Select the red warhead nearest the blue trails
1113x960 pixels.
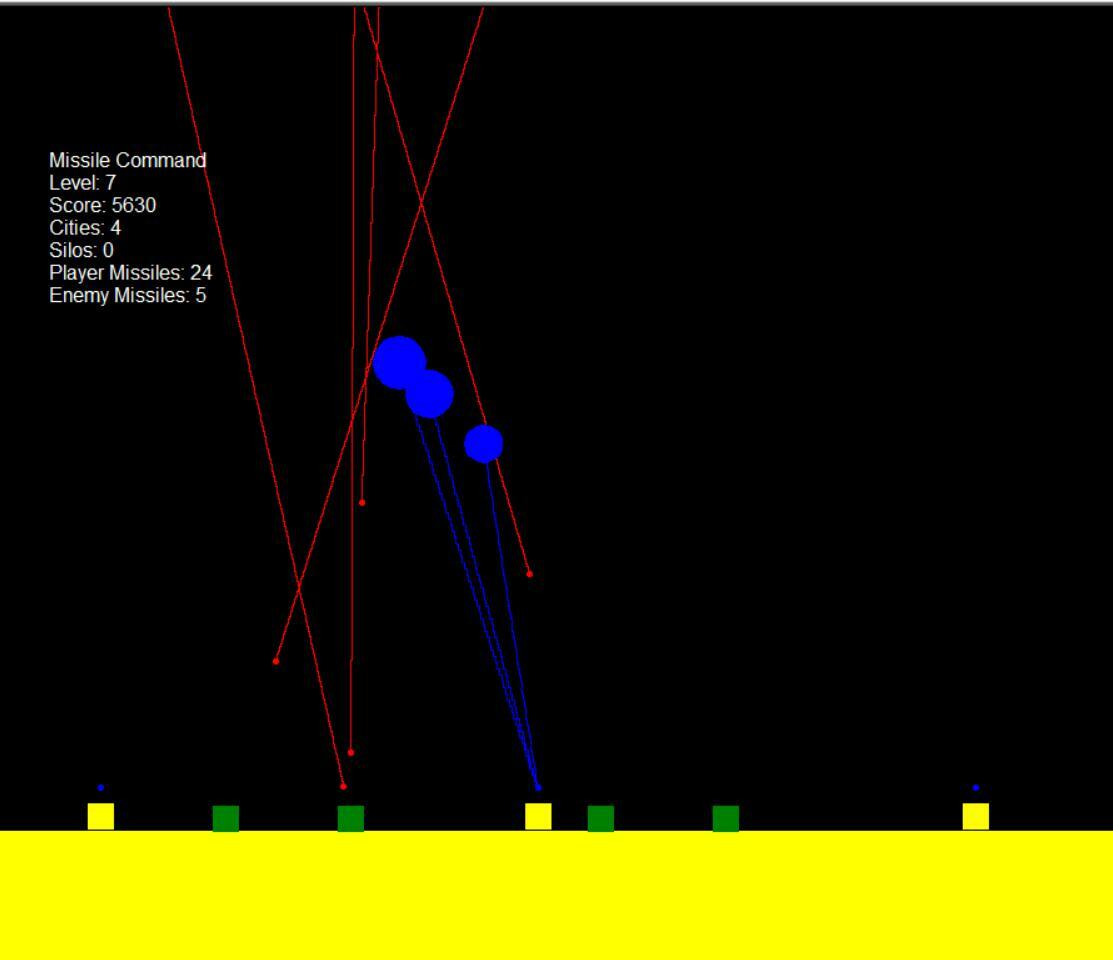[x=529, y=573]
